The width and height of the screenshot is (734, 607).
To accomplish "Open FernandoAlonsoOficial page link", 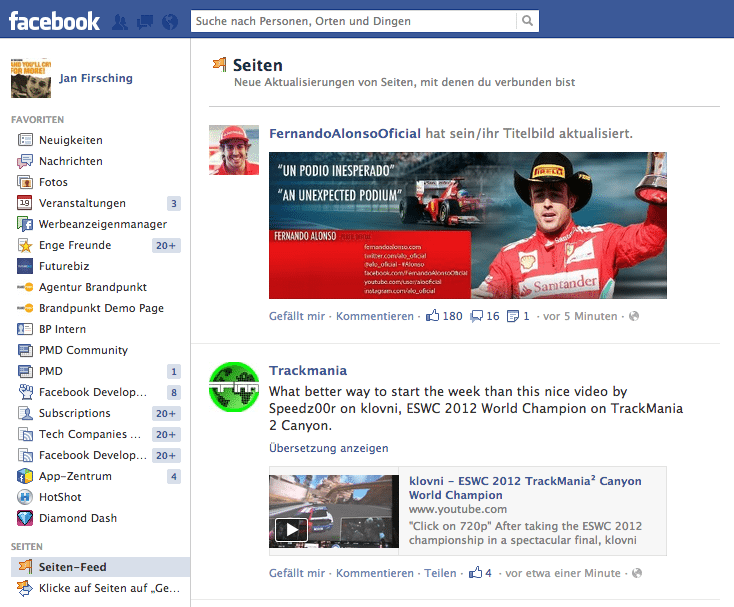I will pyautogui.click(x=345, y=133).
